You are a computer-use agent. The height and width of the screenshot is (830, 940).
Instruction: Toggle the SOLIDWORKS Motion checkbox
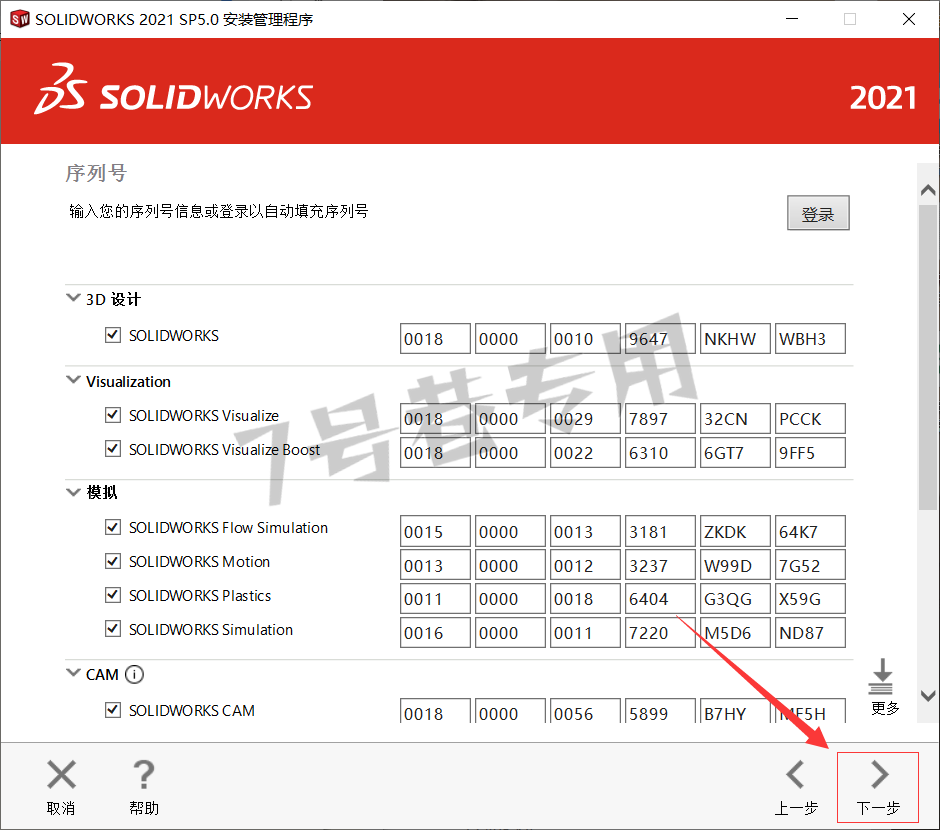pyautogui.click(x=113, y=562)
